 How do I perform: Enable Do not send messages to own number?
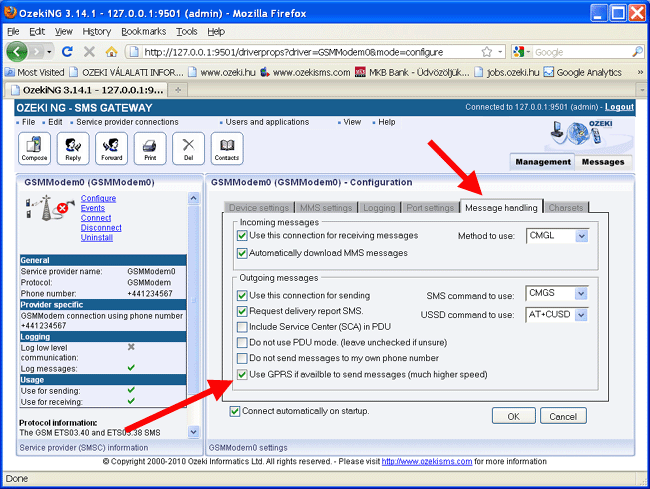(242, 358)
